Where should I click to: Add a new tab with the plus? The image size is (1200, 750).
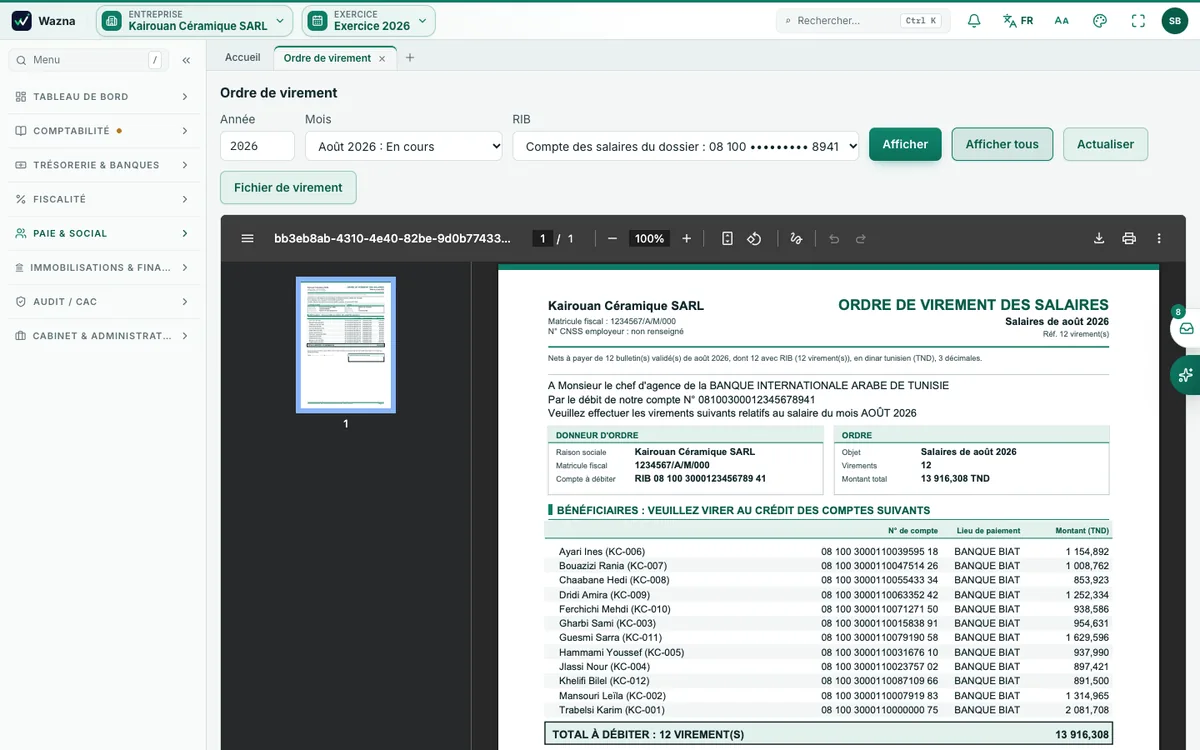point(410,58)
